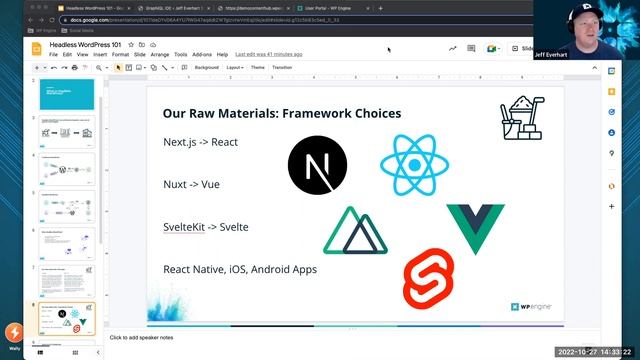Reload the page in the browser
The height and width of the screenshot is (360, 640).
(52, 20)
